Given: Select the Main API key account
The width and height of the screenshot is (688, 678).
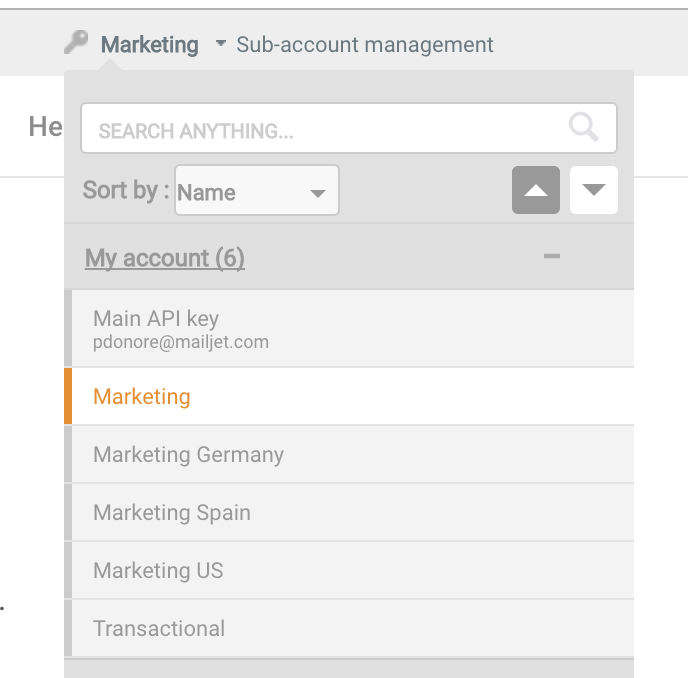Looking at the screenshot, I should point(156,319).
